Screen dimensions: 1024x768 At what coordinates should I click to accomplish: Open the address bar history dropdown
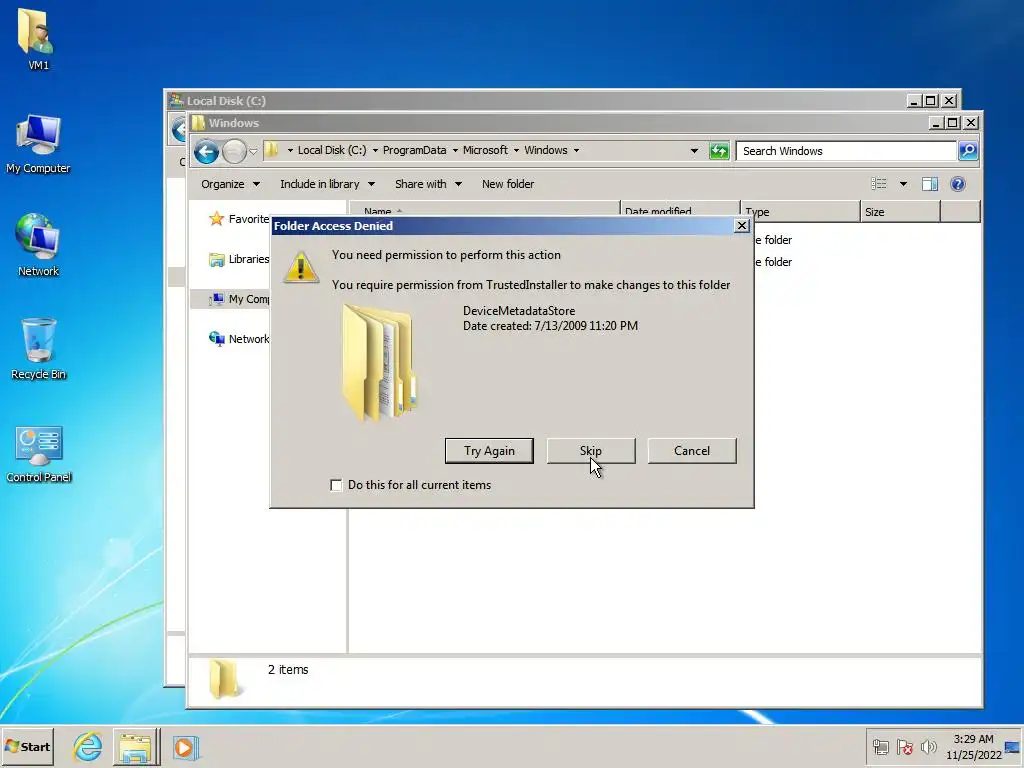(694, 151)
